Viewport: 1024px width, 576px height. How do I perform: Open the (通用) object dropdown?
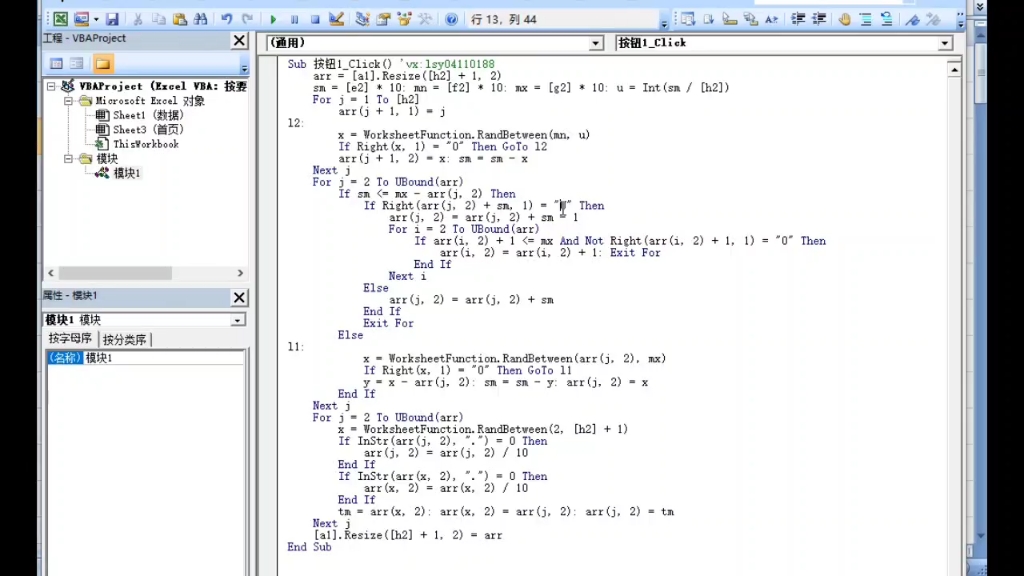point(597,43)
